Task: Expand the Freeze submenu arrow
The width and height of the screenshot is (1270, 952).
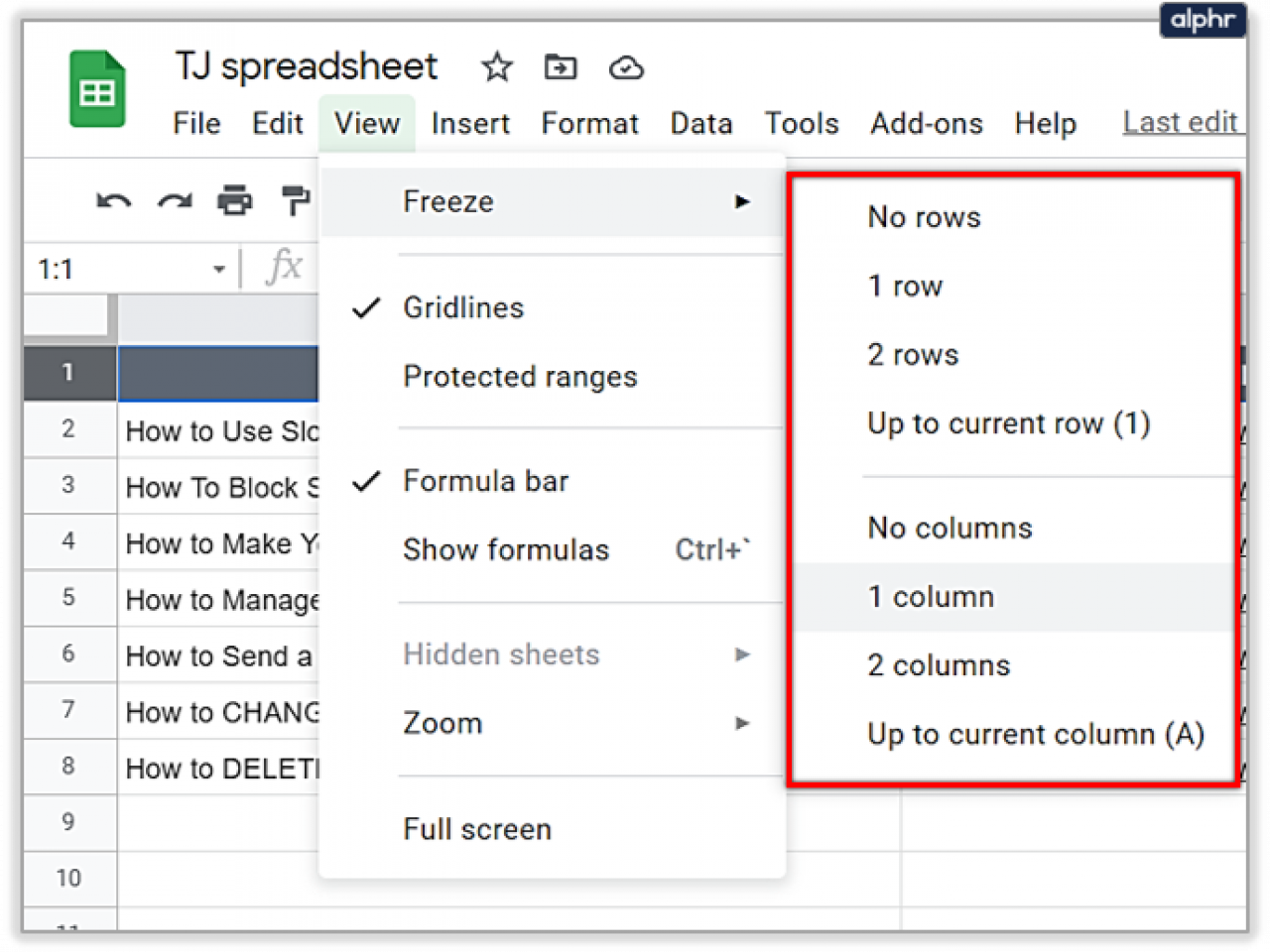Action: pos(743,201)
